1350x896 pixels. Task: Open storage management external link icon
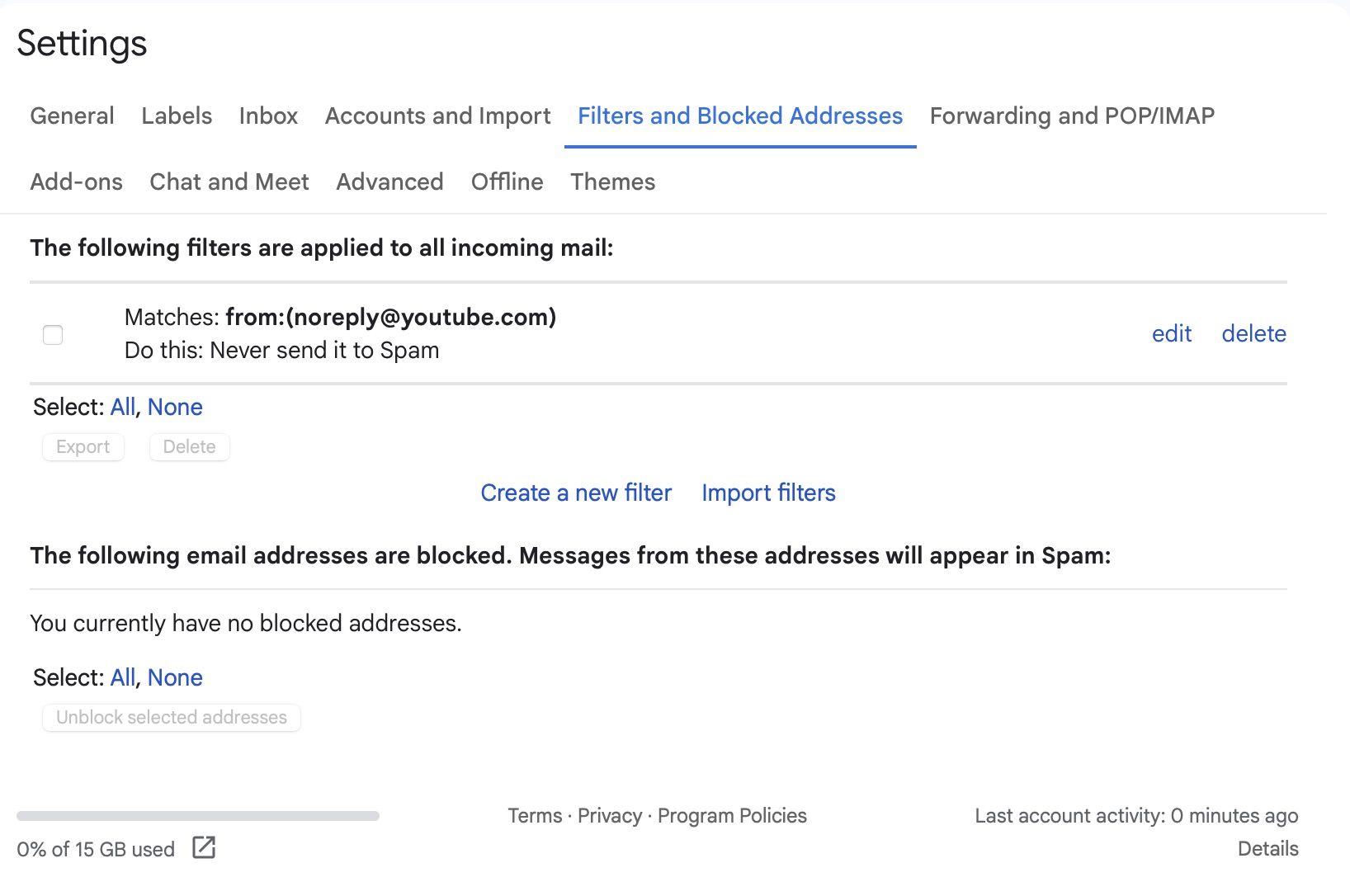tap(203, 847)
